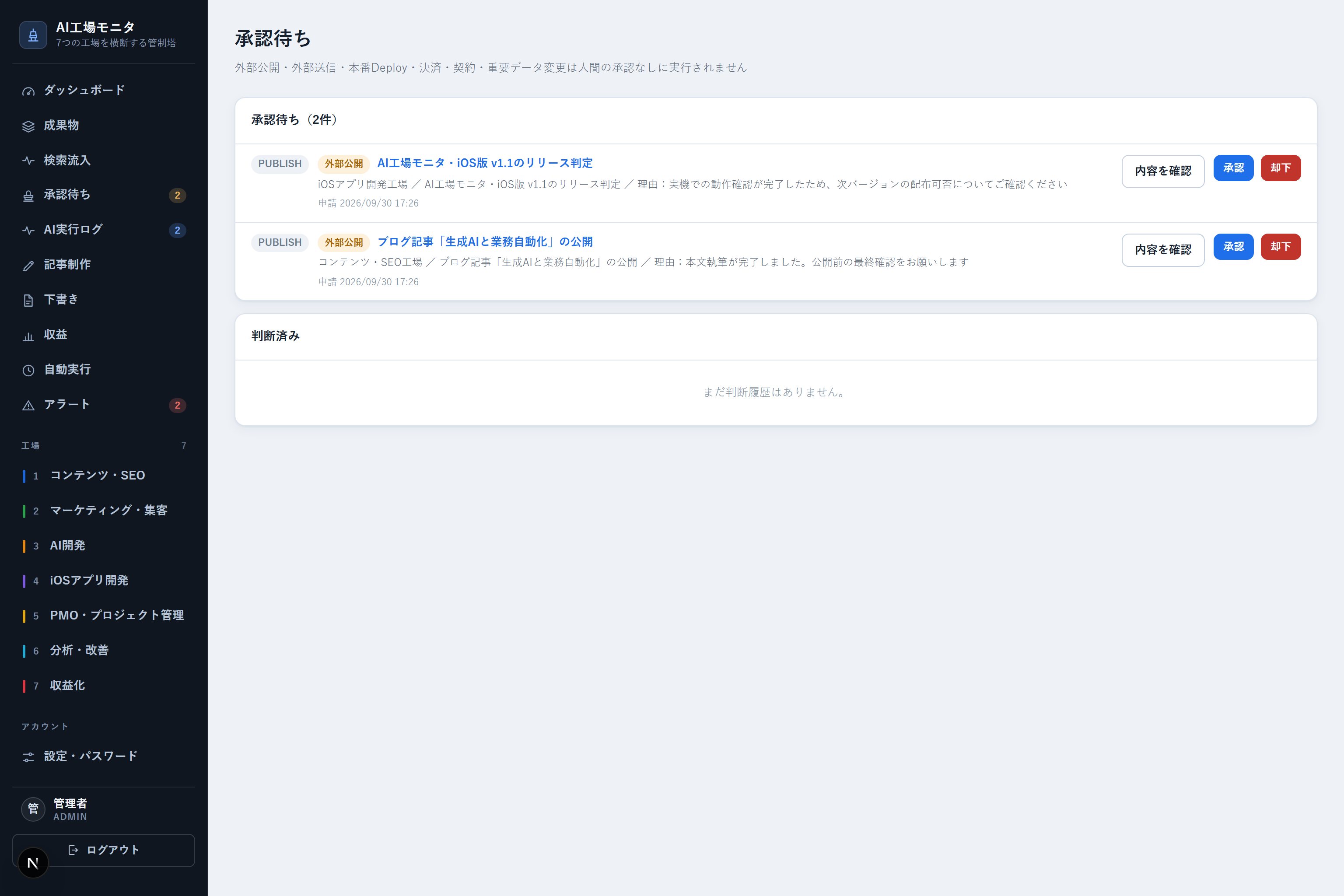The image size is (1344, 896).
Task: Open AI実行ログ via its activity icon
Action: pyautogui.click(x=28, y=230)
